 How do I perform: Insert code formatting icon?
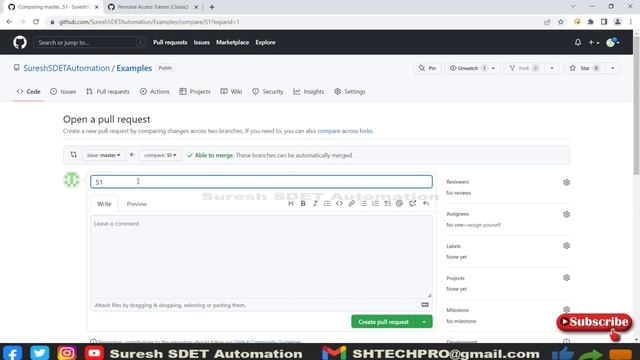click(339, 203)
